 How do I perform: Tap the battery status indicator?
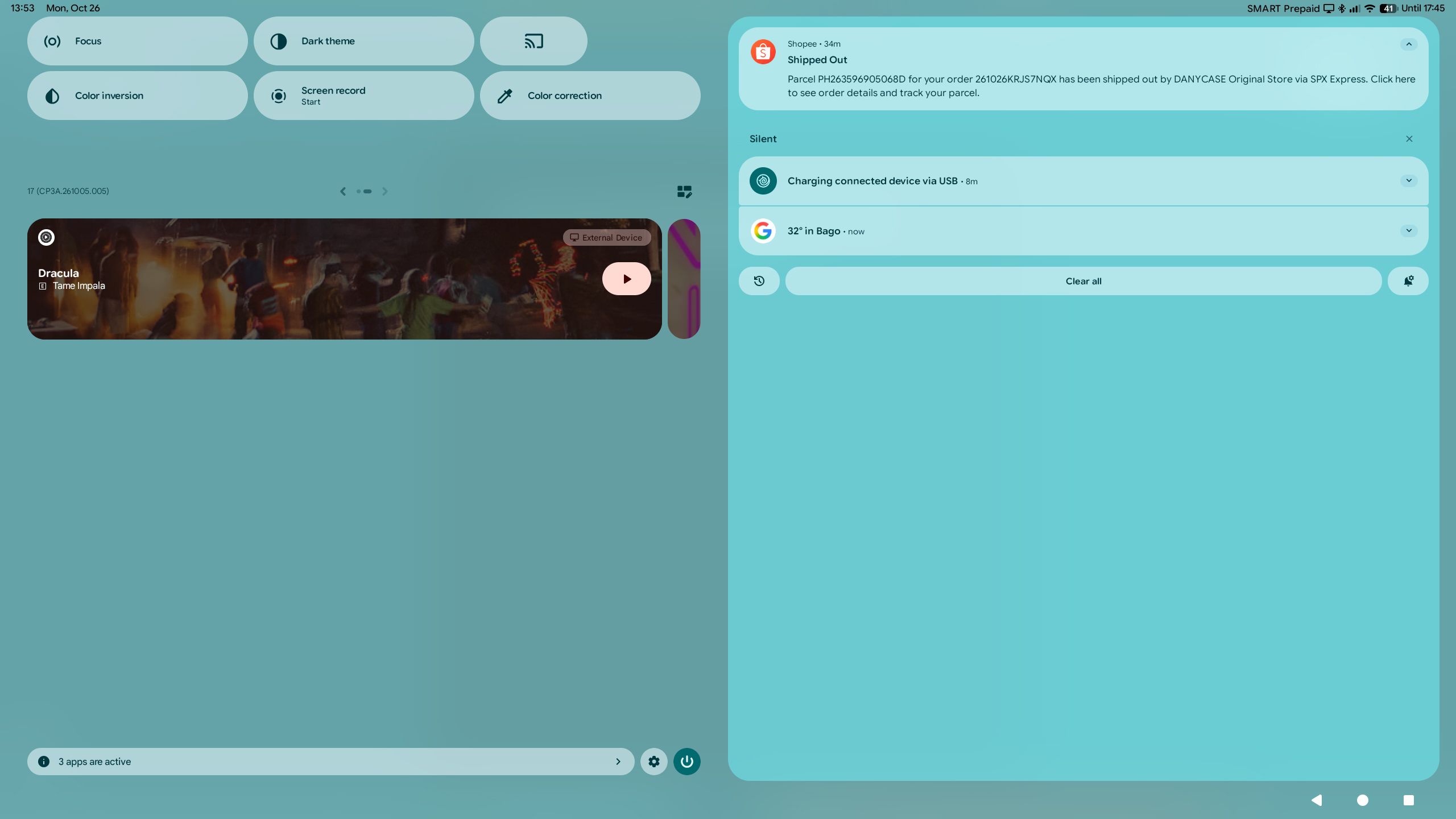click(x=1388, y=9)
